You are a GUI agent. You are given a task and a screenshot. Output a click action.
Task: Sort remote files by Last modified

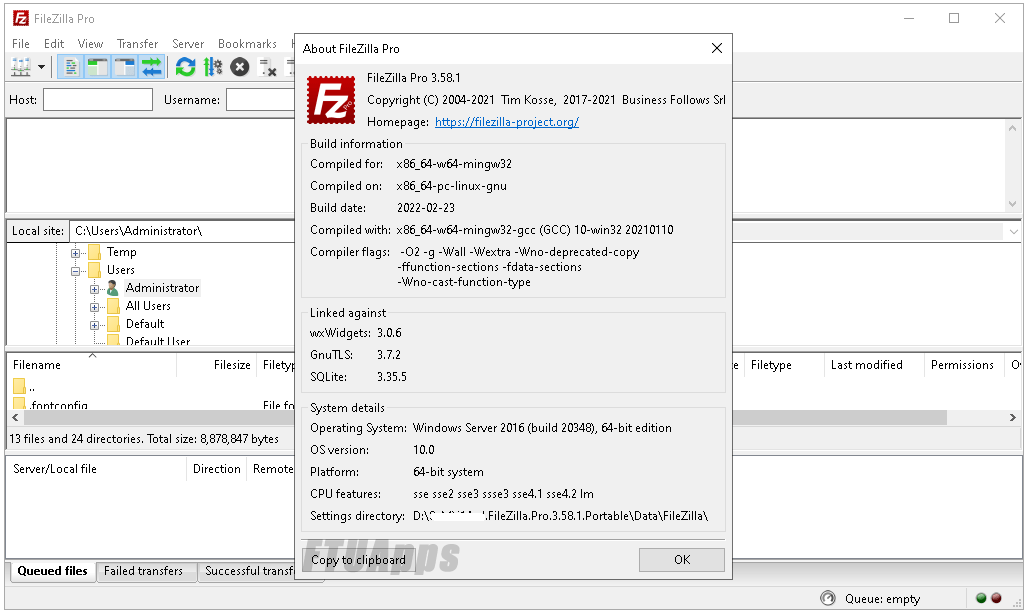(873, 365)
